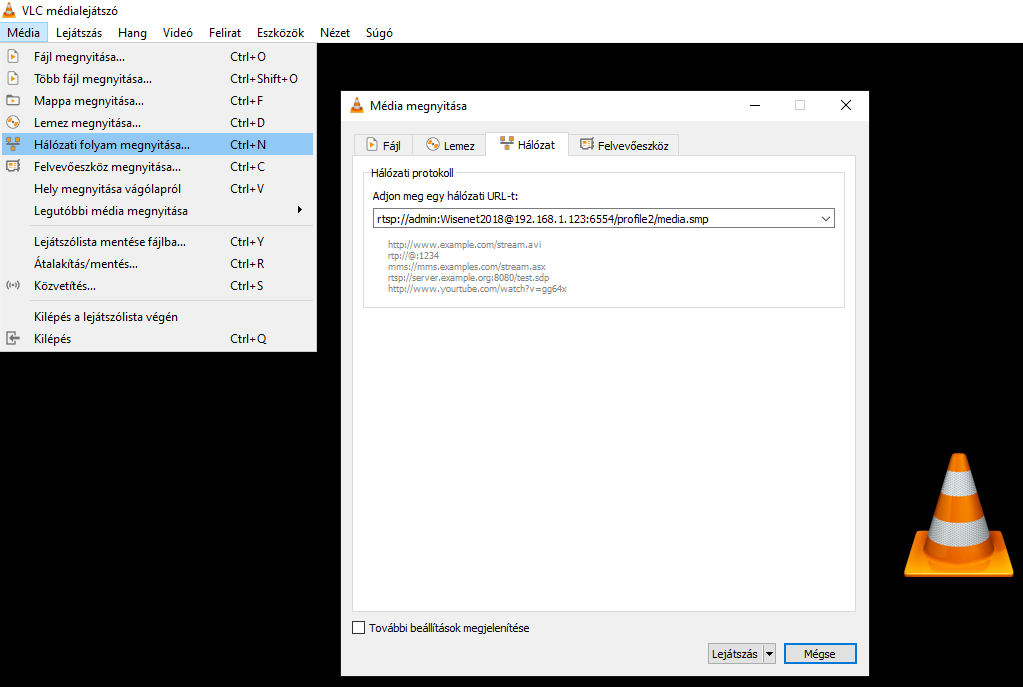Click the Média megnyitása dialog title text
Viewport: 1023px width, 687px height.
418,106
